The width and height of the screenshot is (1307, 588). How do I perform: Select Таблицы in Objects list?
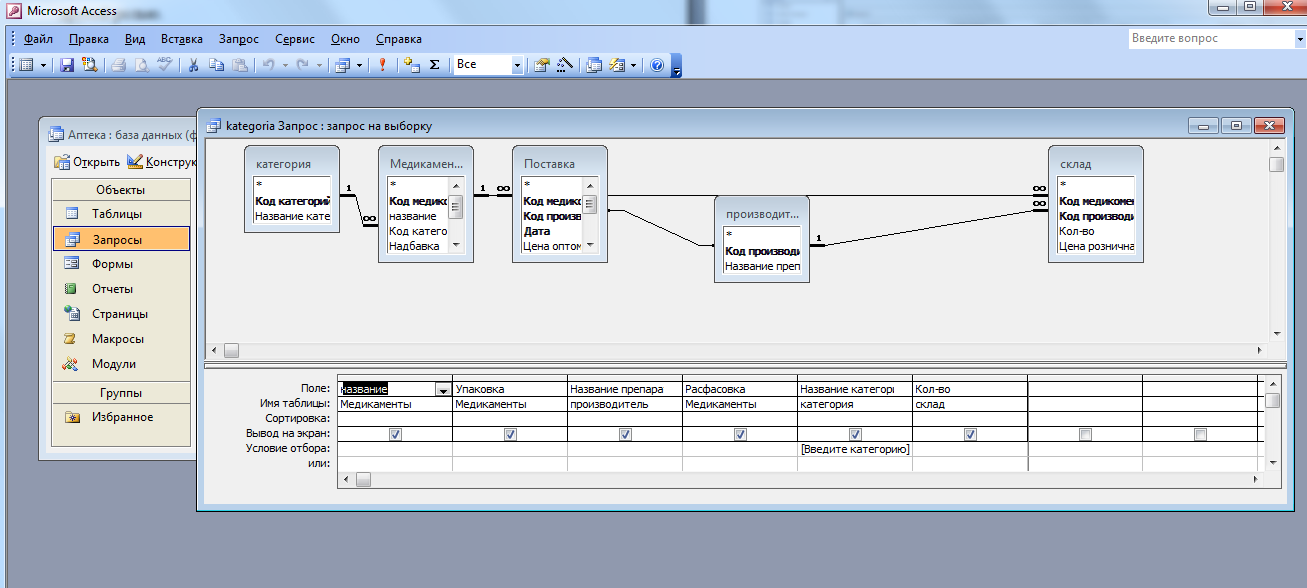coord(121,213)
